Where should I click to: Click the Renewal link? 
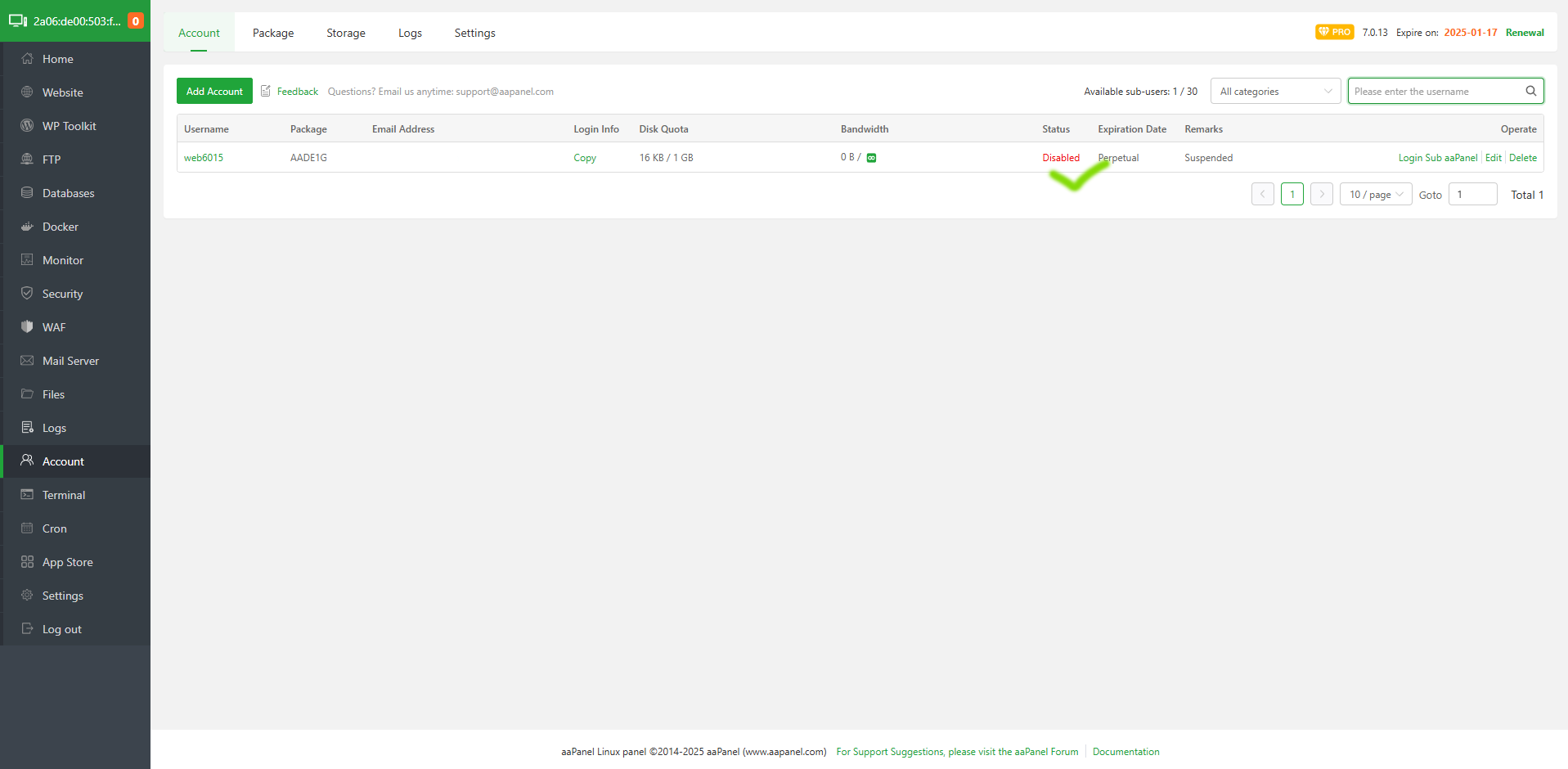[1525, 33]
